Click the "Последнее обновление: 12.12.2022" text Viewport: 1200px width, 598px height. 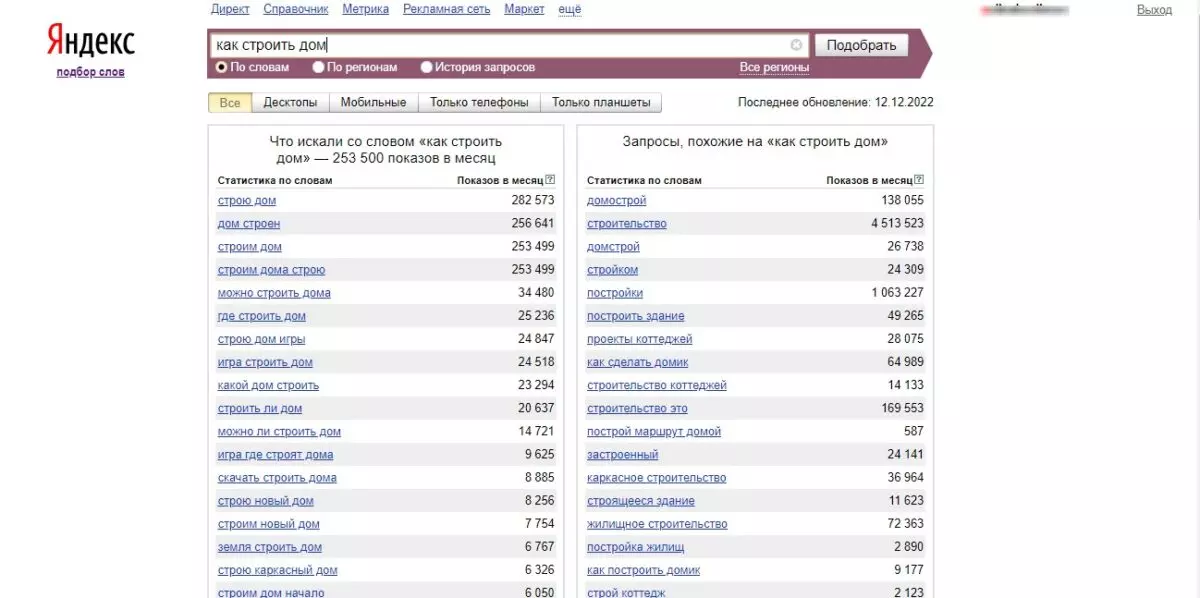pos(836,102)
